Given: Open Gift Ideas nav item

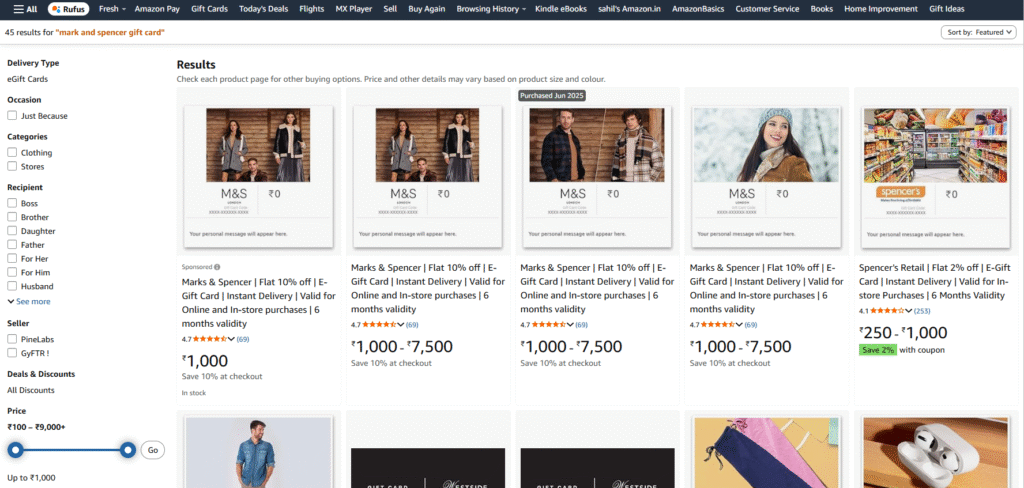Looking at the screenshot, I should (x=946, y=9).
